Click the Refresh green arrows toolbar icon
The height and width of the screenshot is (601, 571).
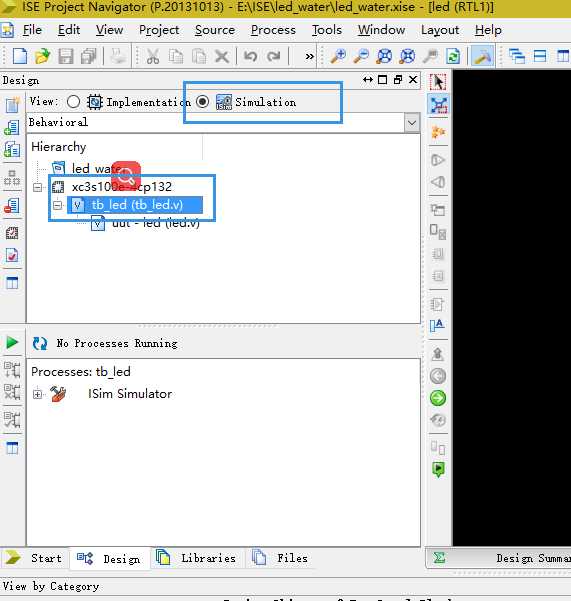(453, 56)
